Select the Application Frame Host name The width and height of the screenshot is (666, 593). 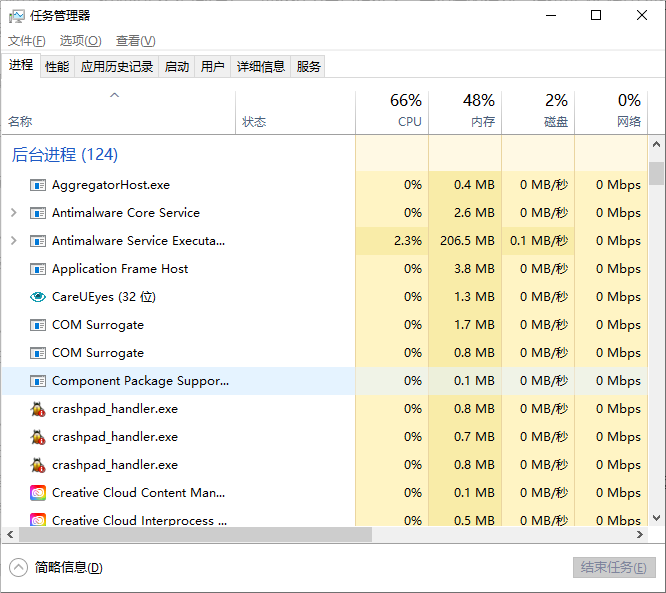point(120,269)
